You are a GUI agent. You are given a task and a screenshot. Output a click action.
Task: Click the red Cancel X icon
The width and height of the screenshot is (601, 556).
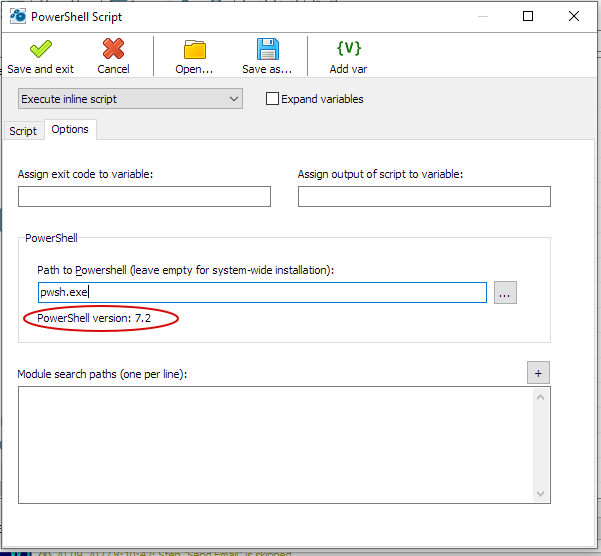point(113,50)
